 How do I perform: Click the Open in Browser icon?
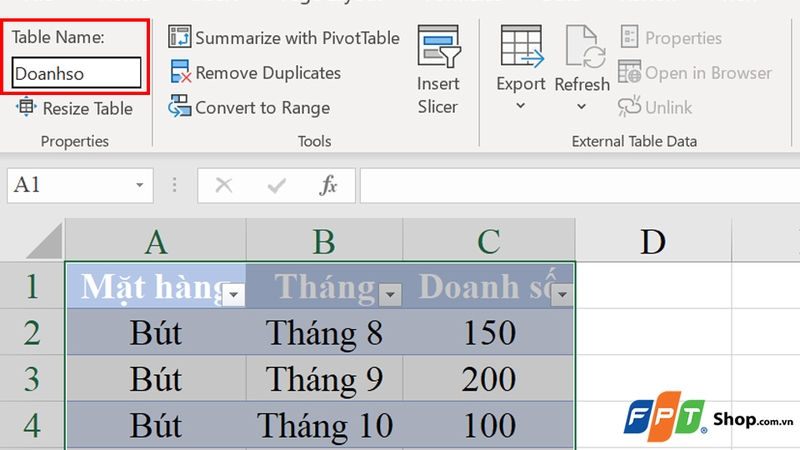629,71
